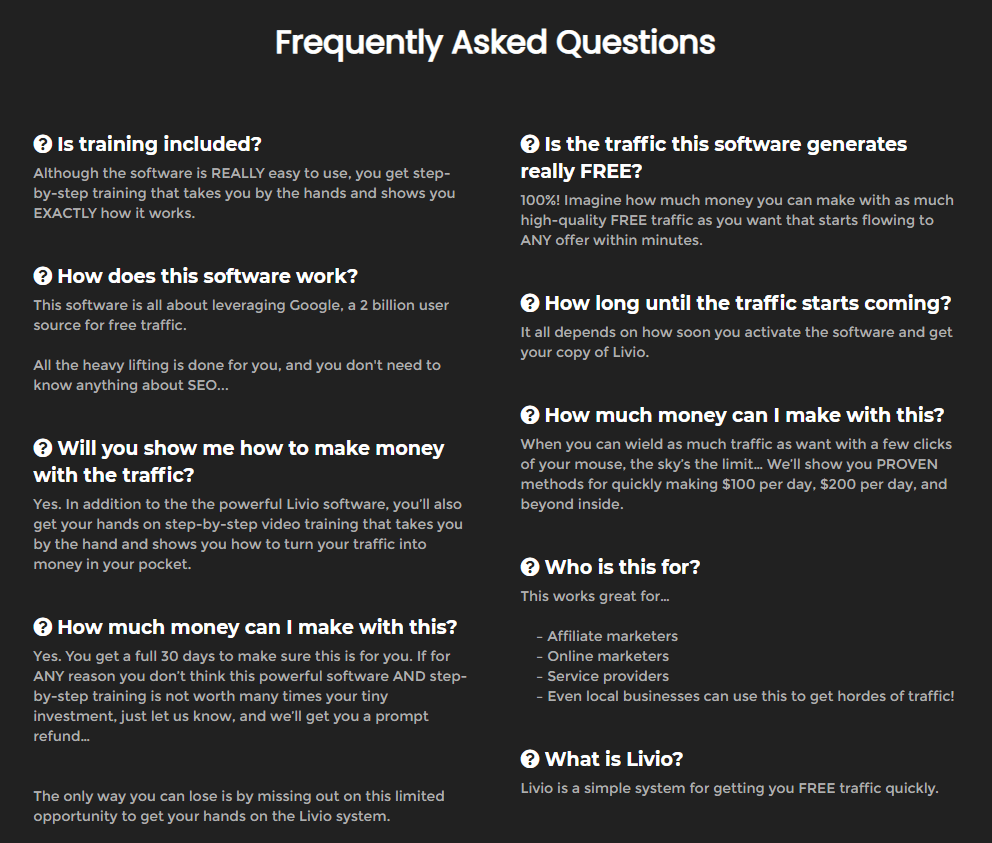
Task: Select 'How does this software work?' heading
Action: pyautogui.click(x=195, y=277)
